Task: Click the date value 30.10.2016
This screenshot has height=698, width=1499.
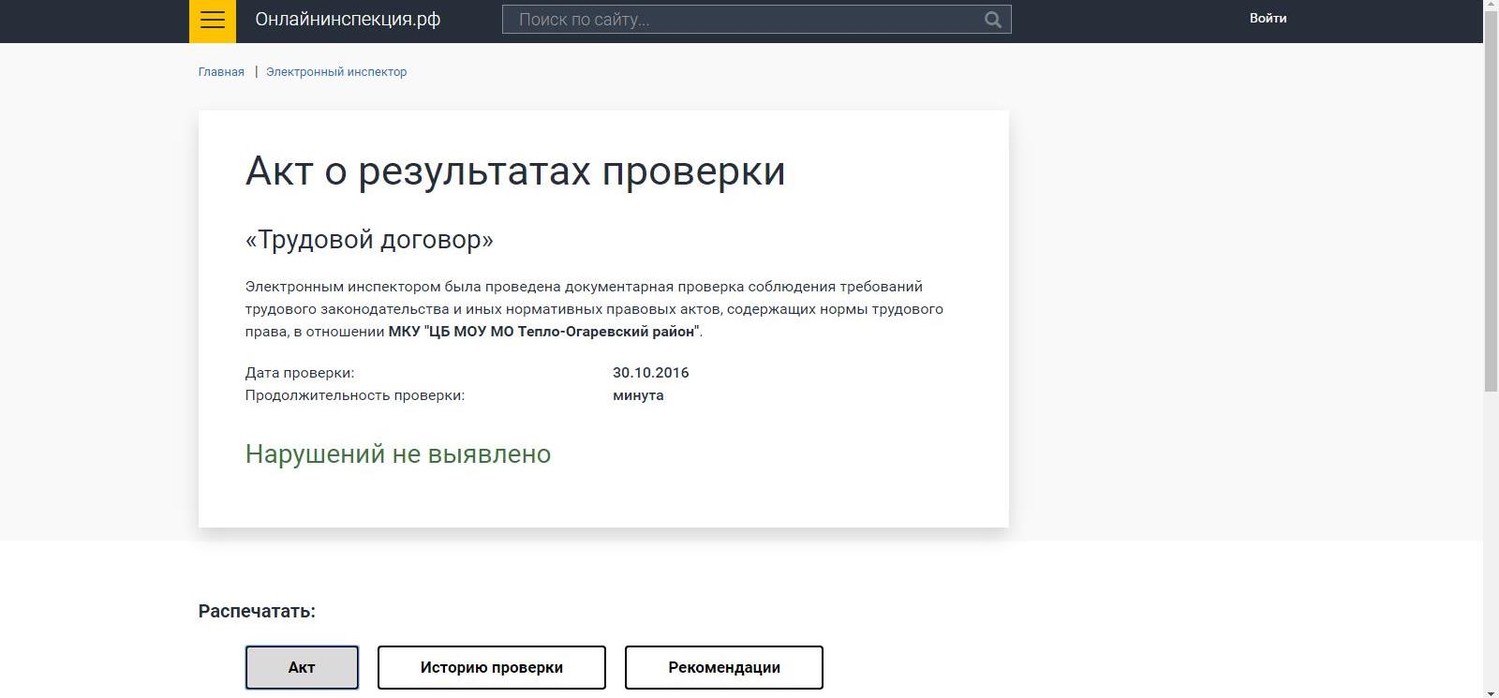Action: point(651,373)
